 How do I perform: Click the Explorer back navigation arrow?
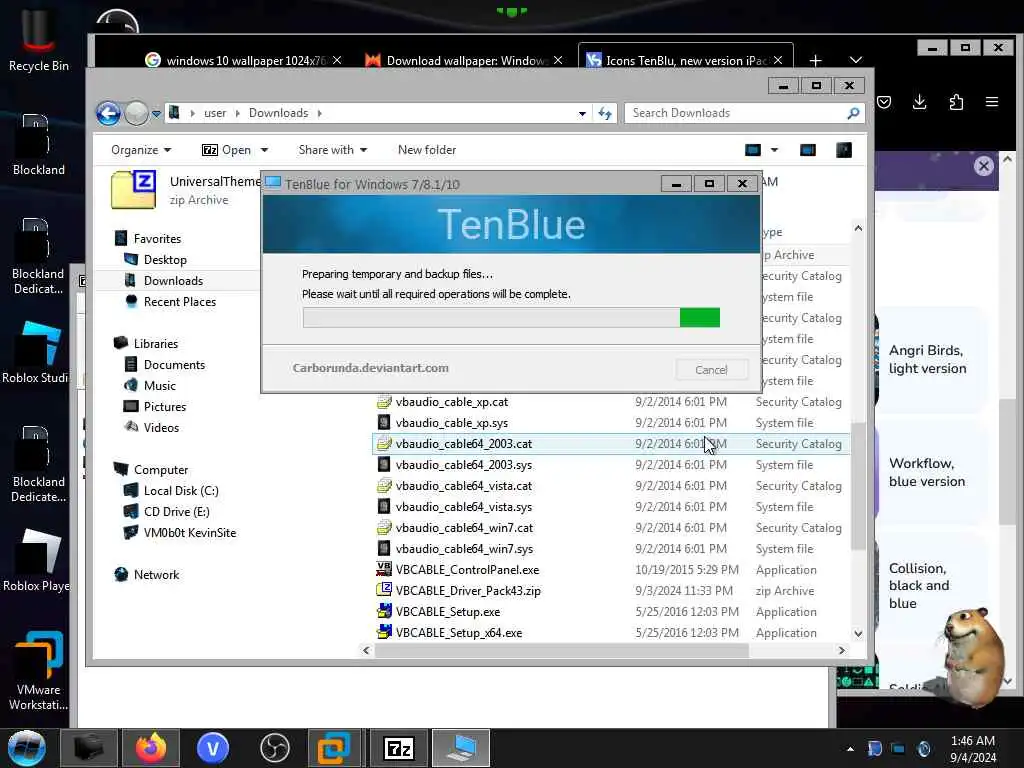[x=108, y=113]
